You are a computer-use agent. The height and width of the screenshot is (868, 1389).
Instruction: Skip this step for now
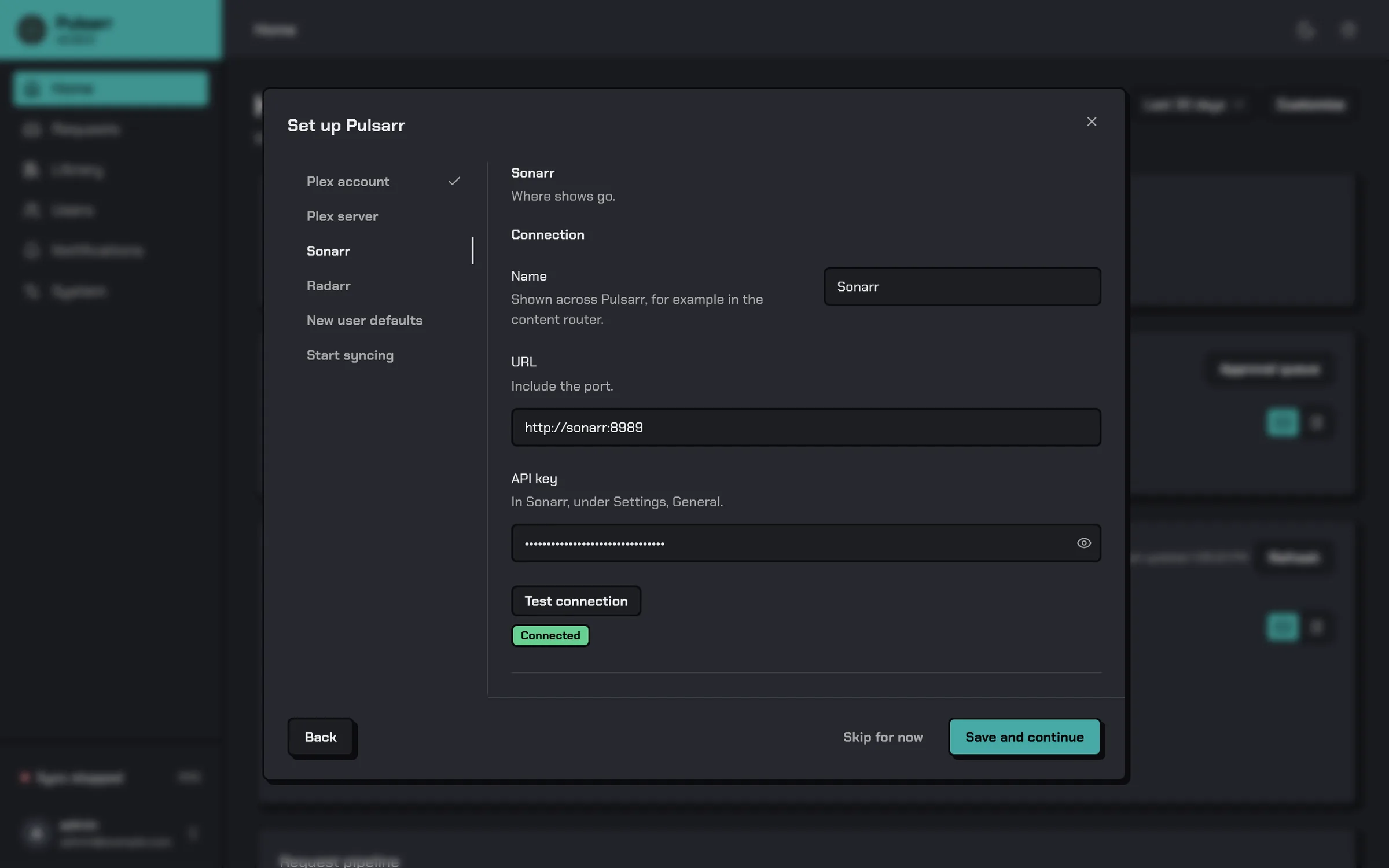click(x=883, y=737)
